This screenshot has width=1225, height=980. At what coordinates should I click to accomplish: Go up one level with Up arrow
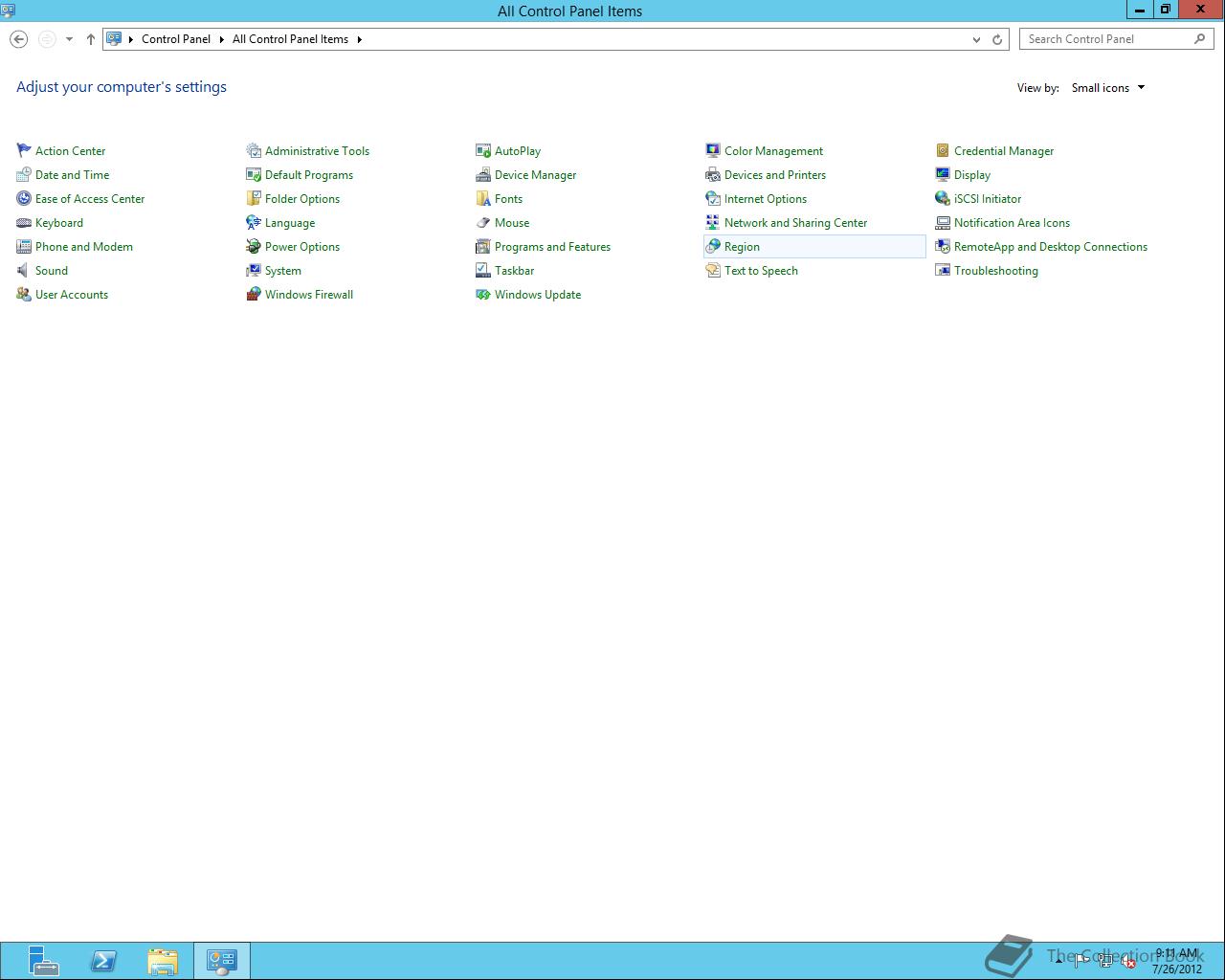[91, 39]
